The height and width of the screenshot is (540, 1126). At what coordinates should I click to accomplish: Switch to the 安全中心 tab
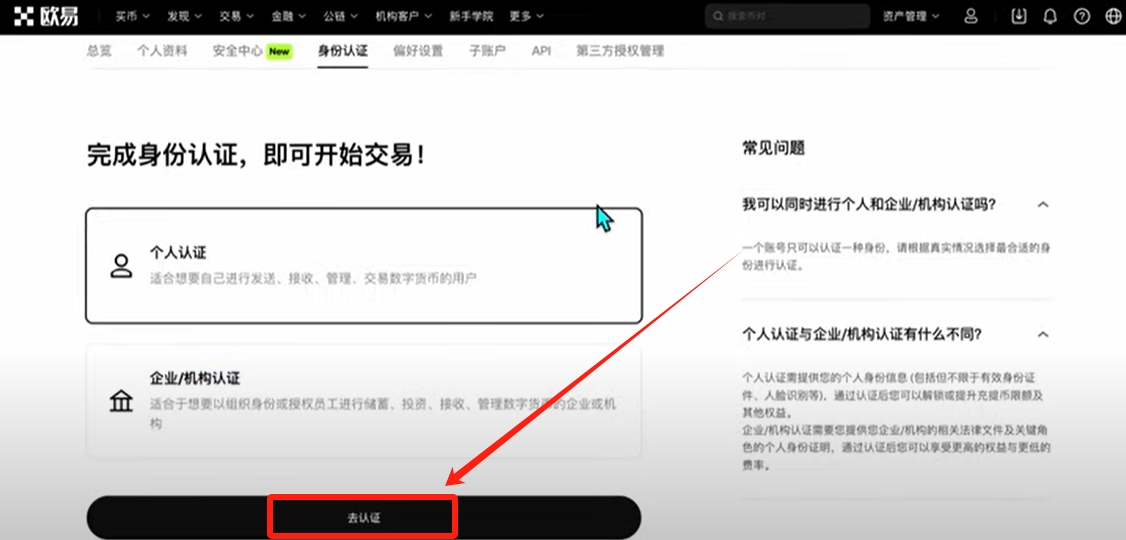point(238,51)
